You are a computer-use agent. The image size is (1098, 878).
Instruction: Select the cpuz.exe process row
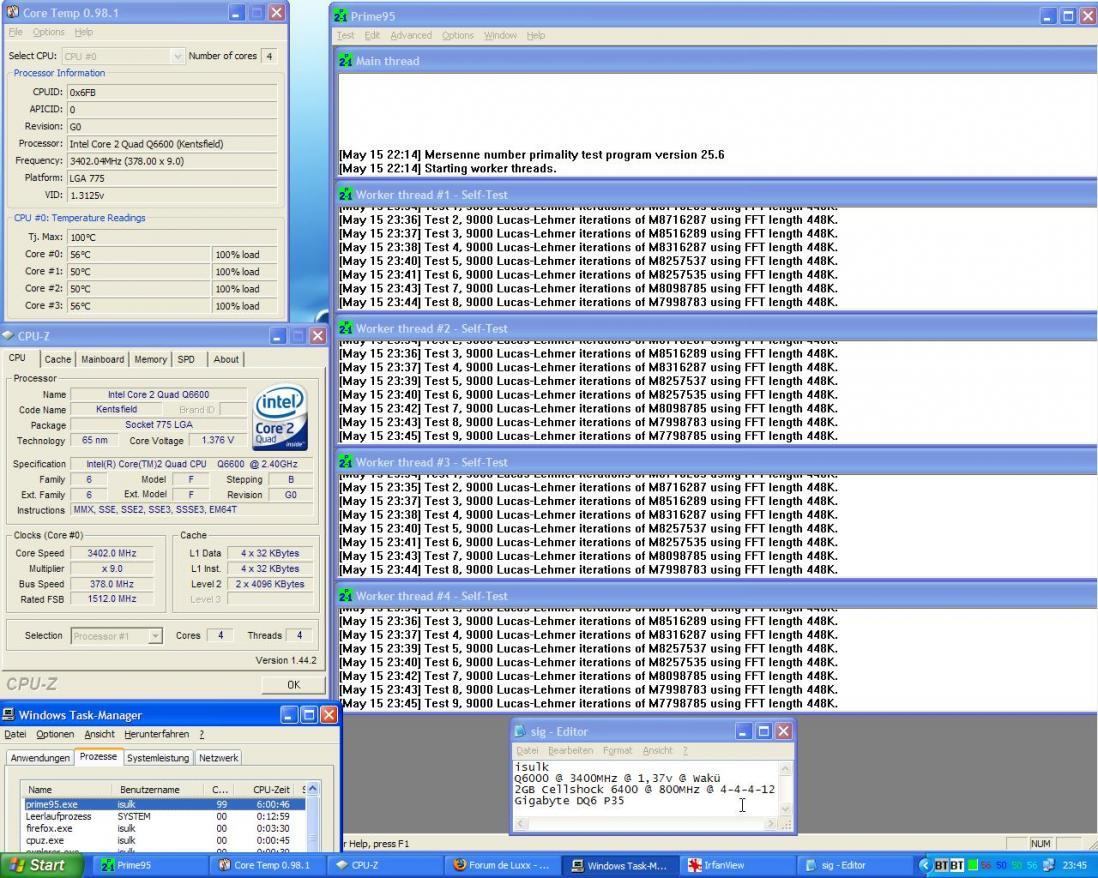165,840
